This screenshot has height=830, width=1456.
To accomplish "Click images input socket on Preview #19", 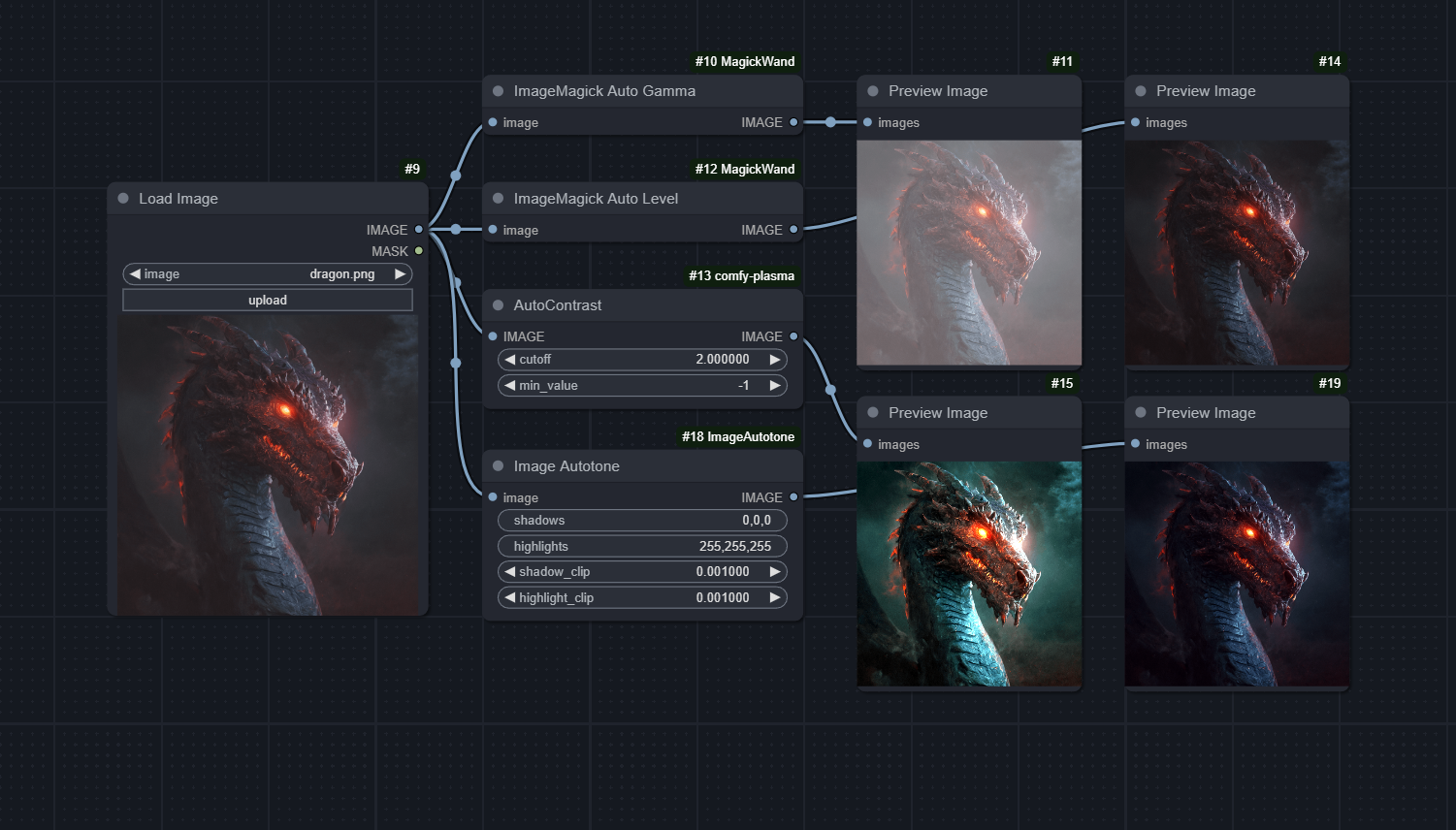I will pos(1135,444).
